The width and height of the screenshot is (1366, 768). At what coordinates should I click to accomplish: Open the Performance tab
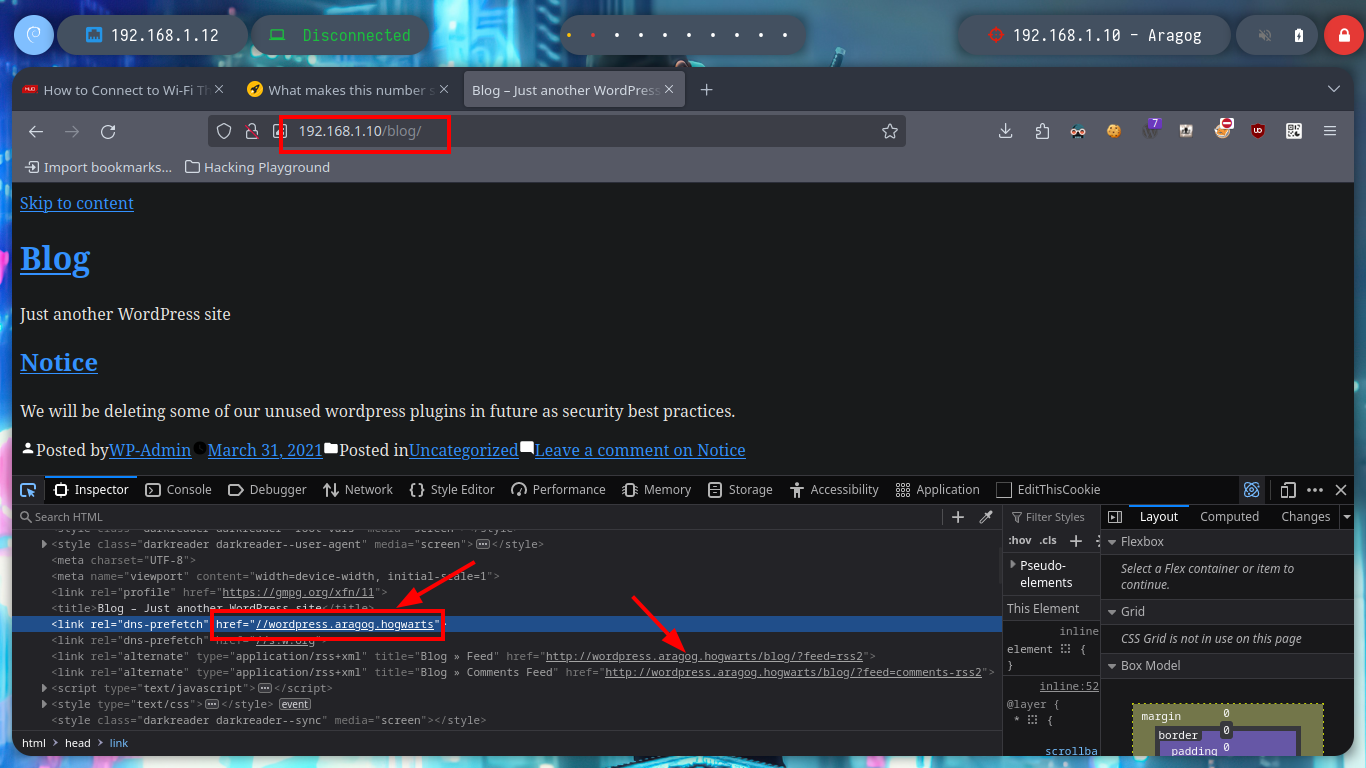point(558,490)
